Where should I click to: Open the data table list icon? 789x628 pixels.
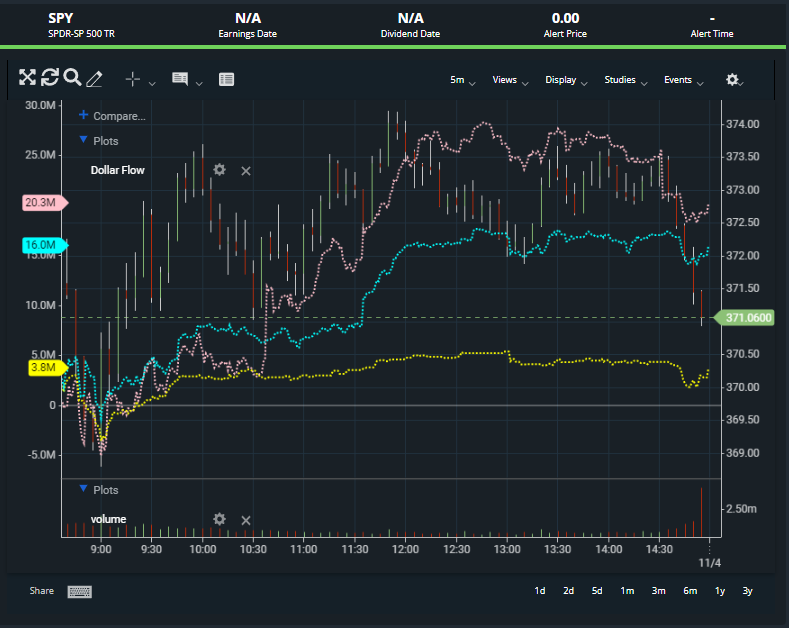pyautogui.click(x=226, y=79)
